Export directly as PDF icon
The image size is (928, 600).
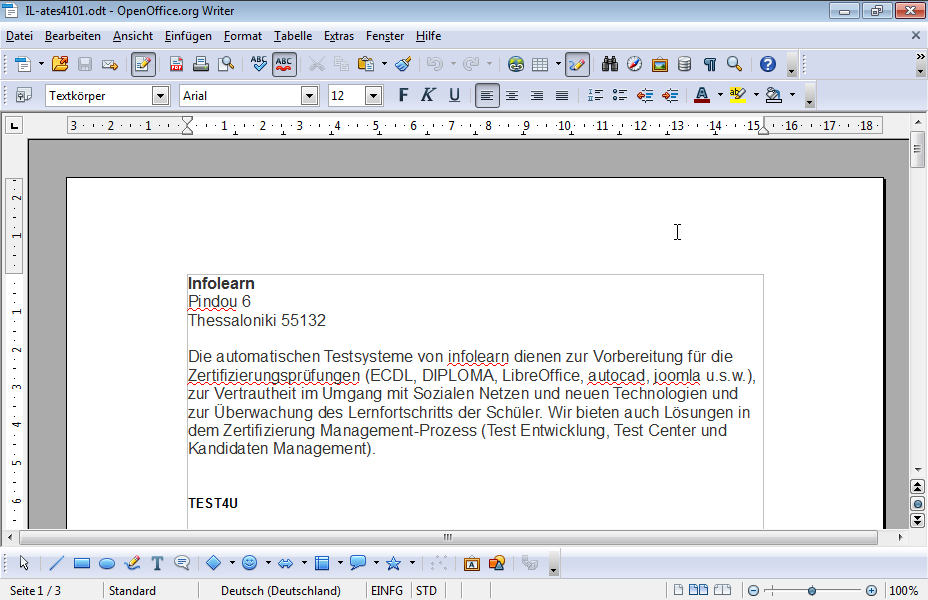[x=176, y=64]
